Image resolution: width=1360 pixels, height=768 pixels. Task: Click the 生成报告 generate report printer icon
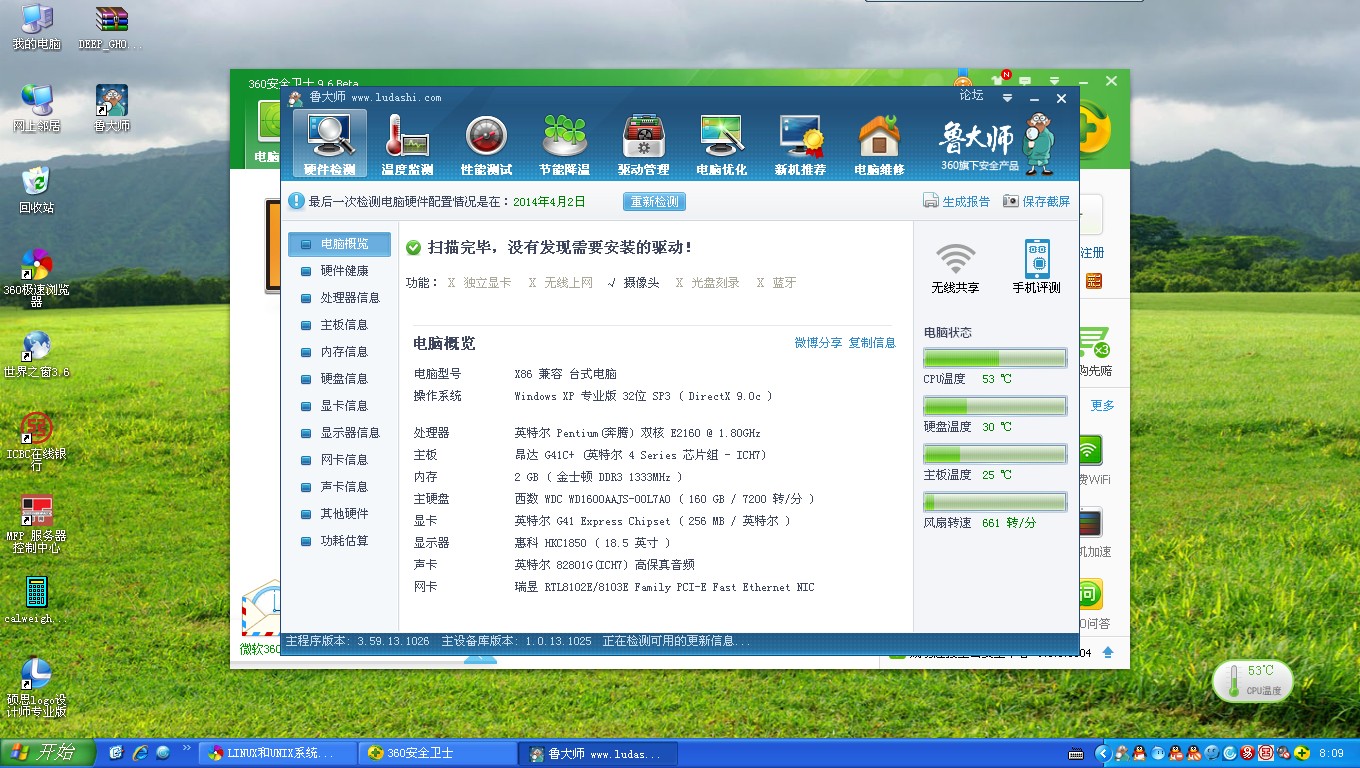930,201
